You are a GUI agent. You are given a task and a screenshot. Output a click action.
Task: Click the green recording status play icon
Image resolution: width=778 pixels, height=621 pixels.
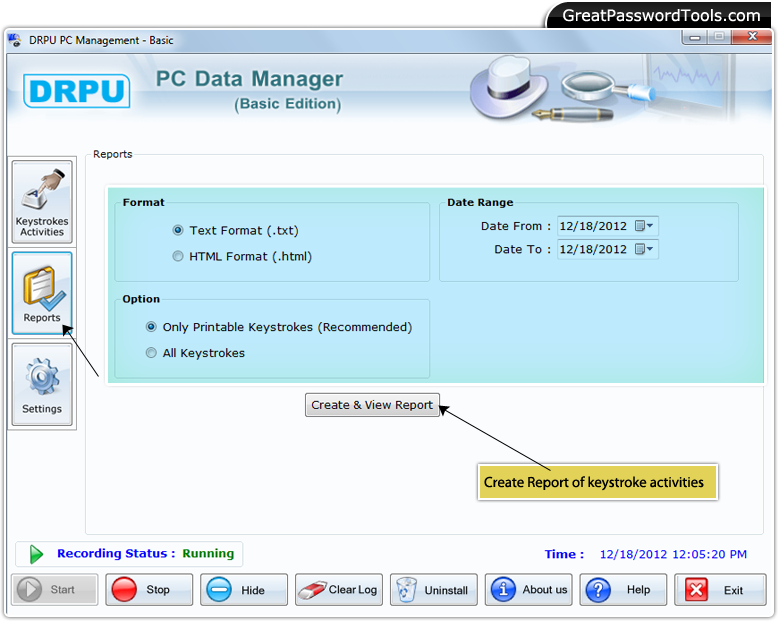point(36,554)
